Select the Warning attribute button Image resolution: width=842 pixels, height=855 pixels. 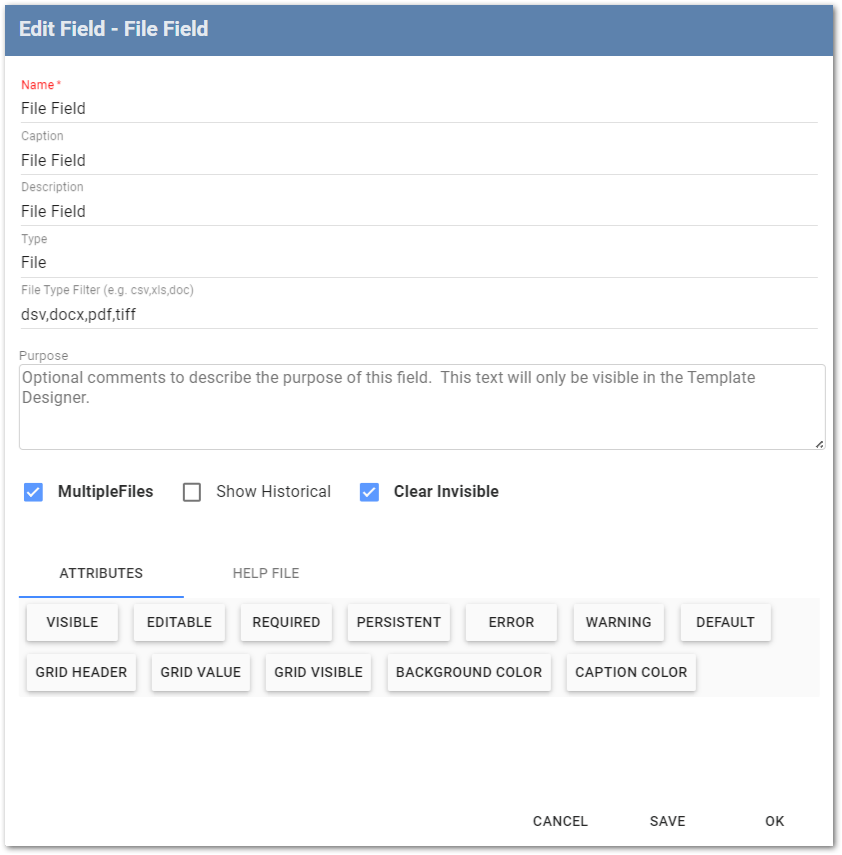tap(618, 622)
